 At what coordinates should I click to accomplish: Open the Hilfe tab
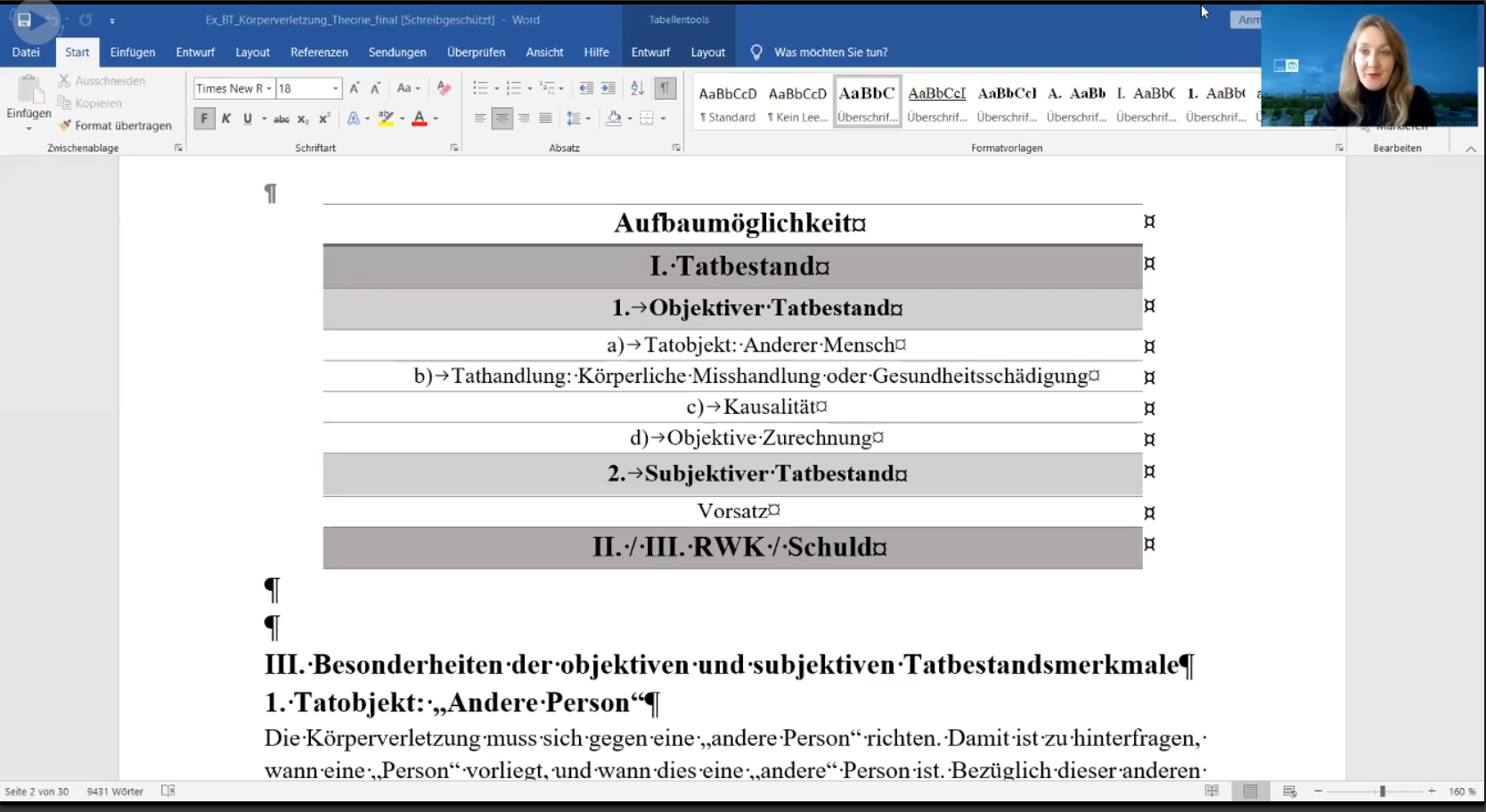[x=596, y=53]
